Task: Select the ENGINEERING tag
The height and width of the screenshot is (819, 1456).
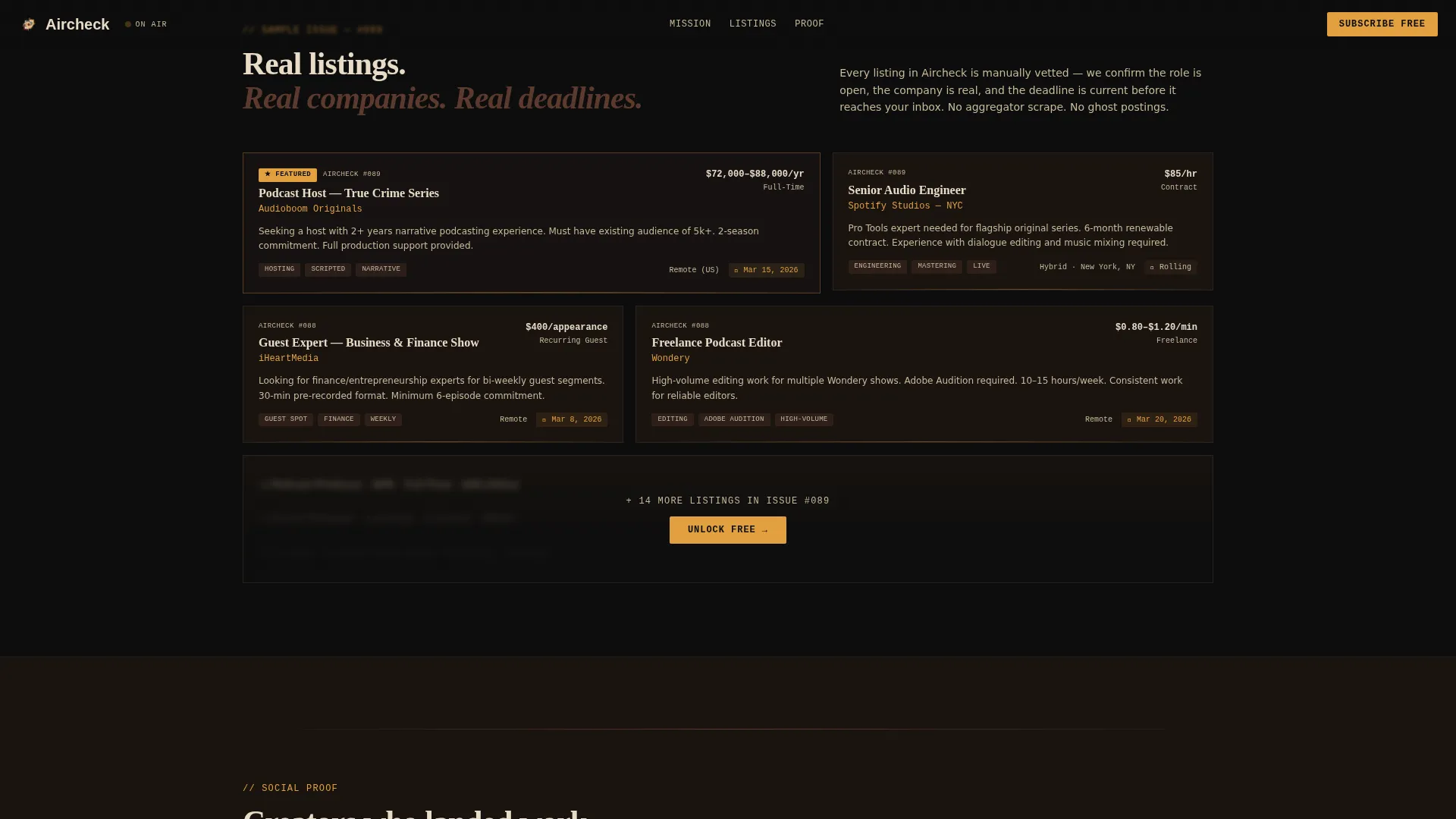Action: (877, 267)
